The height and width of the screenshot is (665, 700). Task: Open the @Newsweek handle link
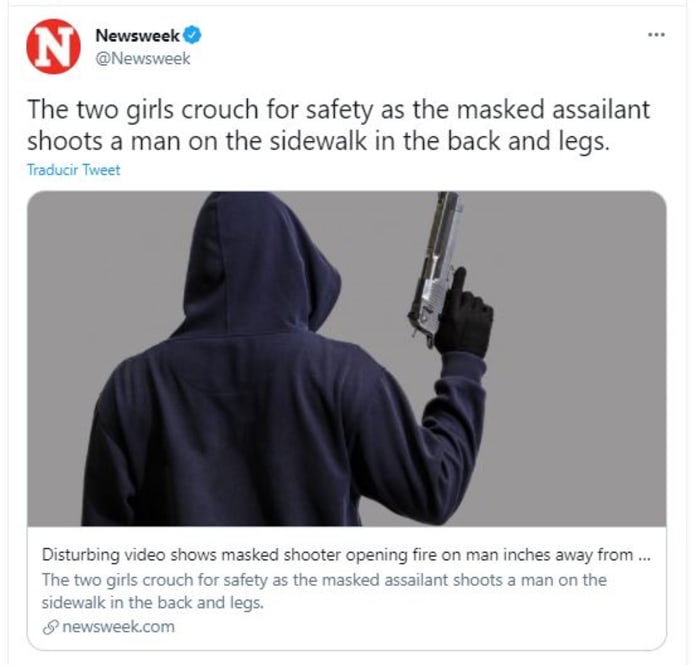pyautogui.click(x=143, y=58)
